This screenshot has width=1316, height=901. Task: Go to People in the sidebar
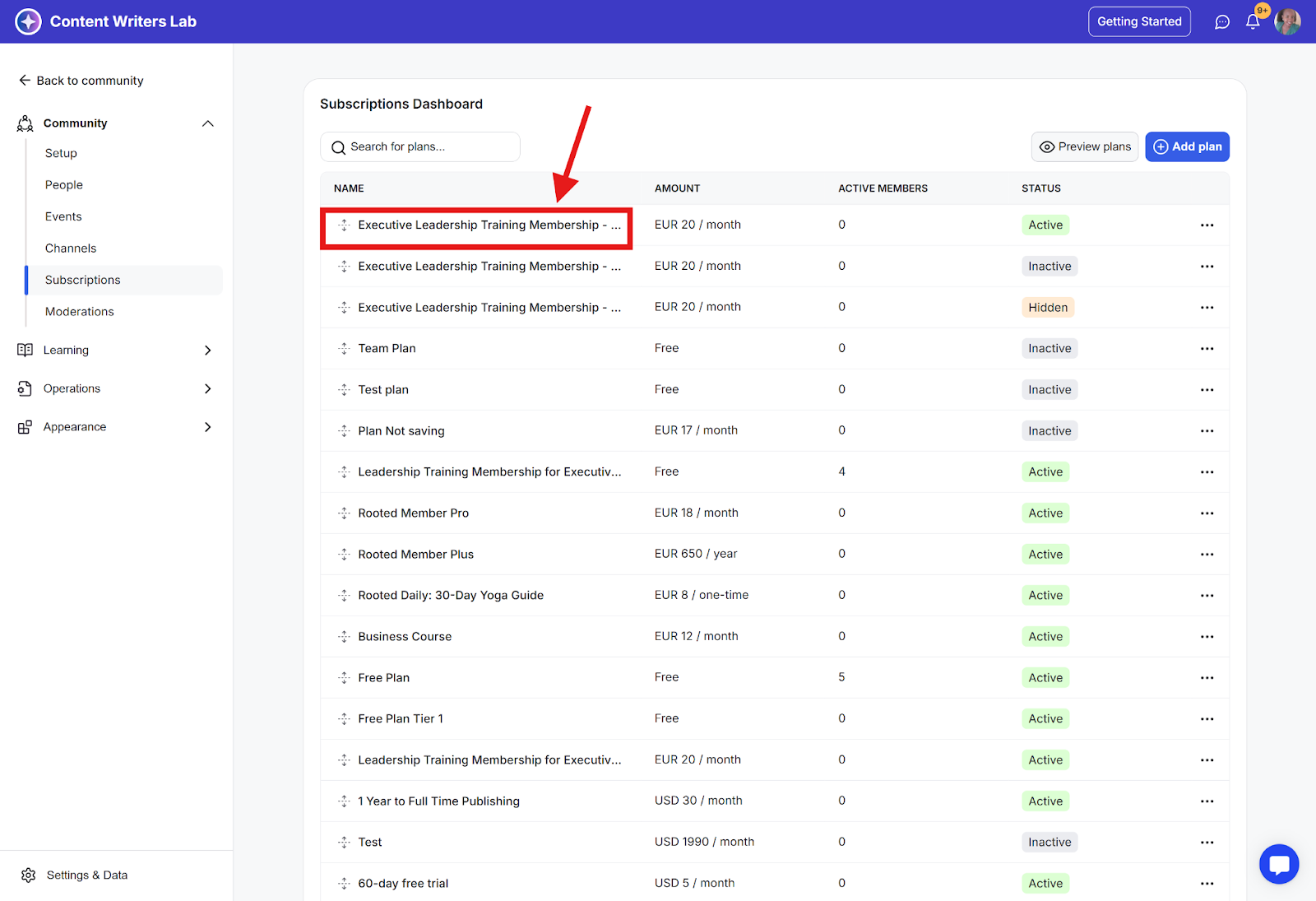[x=64, y=185]
